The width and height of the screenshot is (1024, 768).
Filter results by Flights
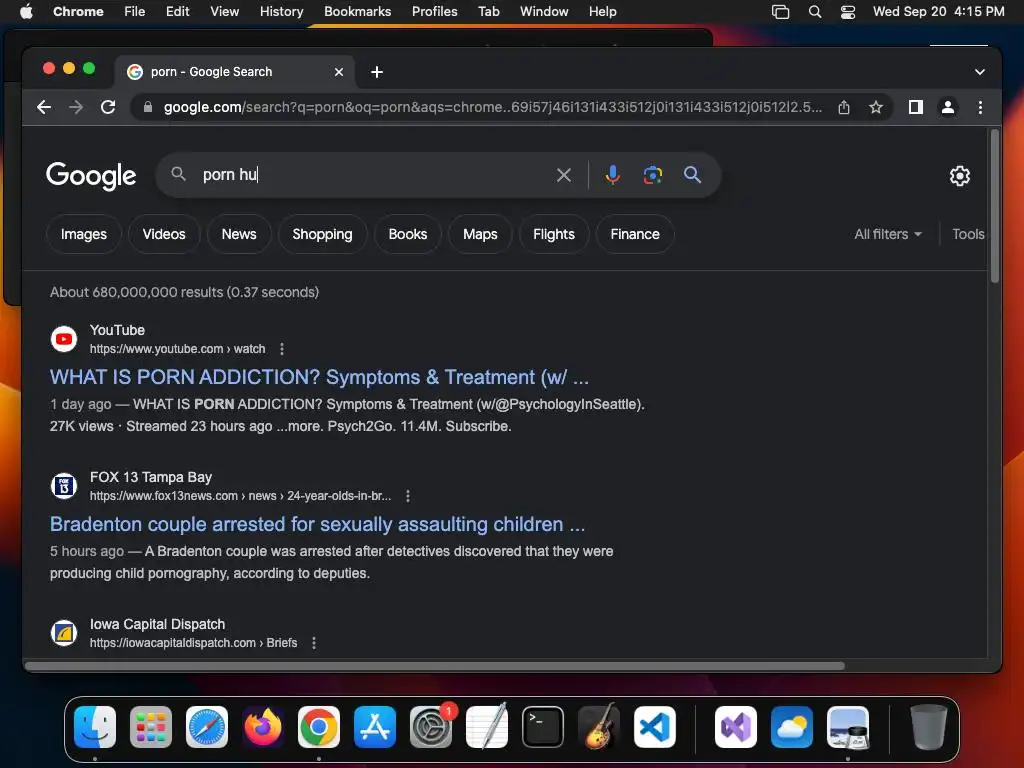(554, 234)
